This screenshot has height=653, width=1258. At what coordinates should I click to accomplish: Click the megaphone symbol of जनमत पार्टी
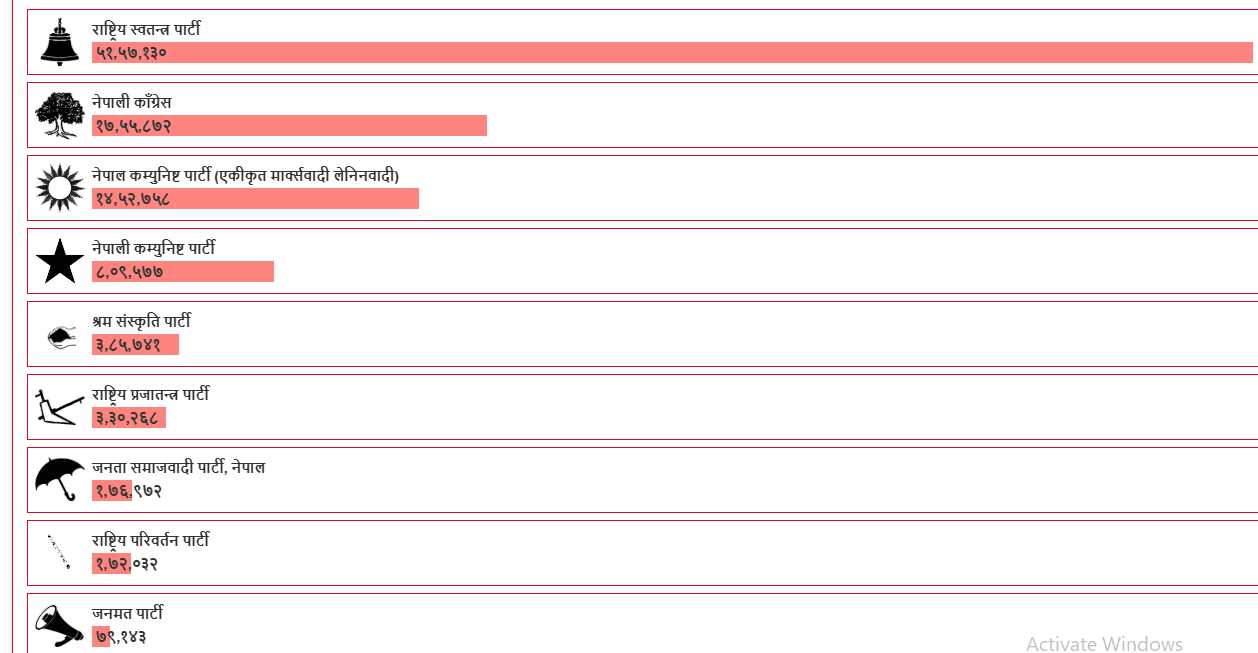[59, 626]
